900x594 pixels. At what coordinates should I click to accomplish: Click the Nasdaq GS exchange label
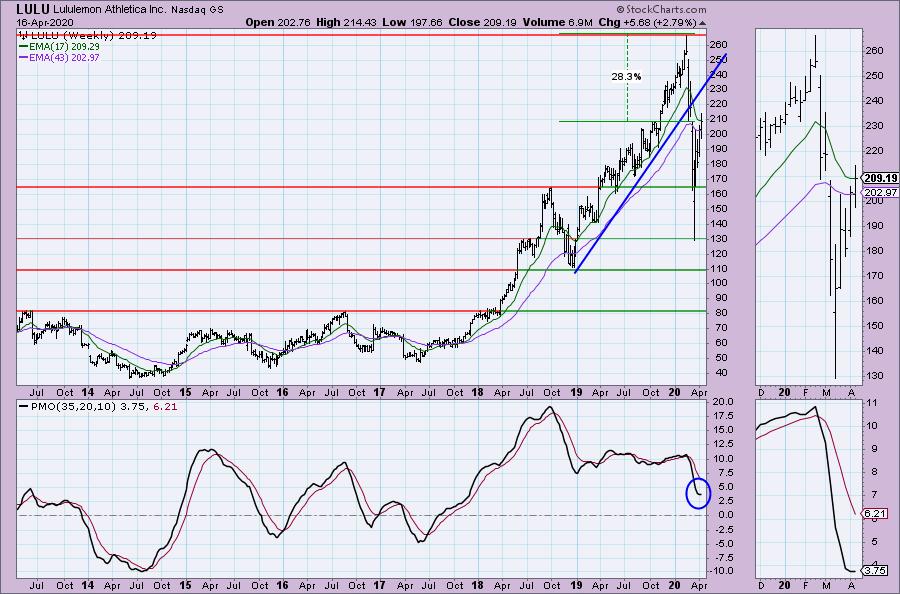pyautogui.click(x=197, y=10)
